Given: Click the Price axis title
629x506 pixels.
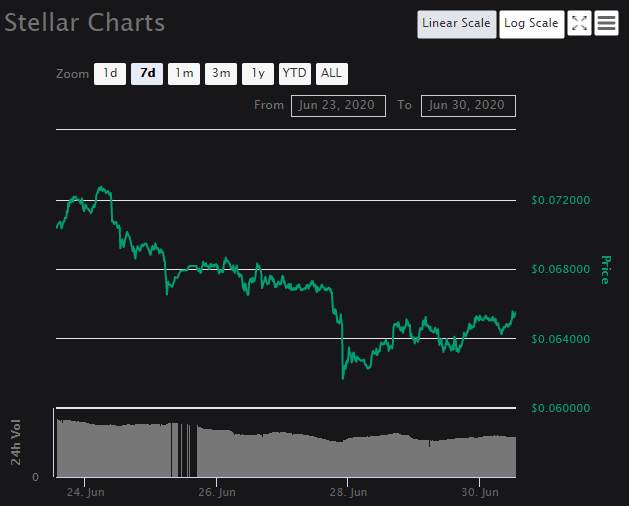Looking at the screenshot, I should (606, 270).
